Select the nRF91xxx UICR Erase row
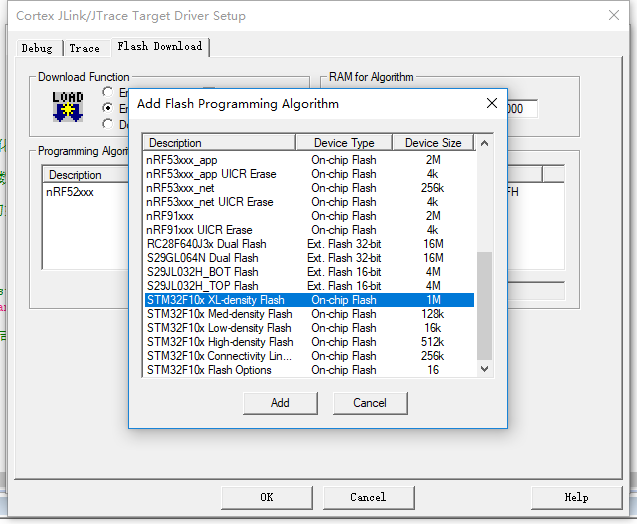This screenshot has height=524, width=637. (x=310, y=230)
